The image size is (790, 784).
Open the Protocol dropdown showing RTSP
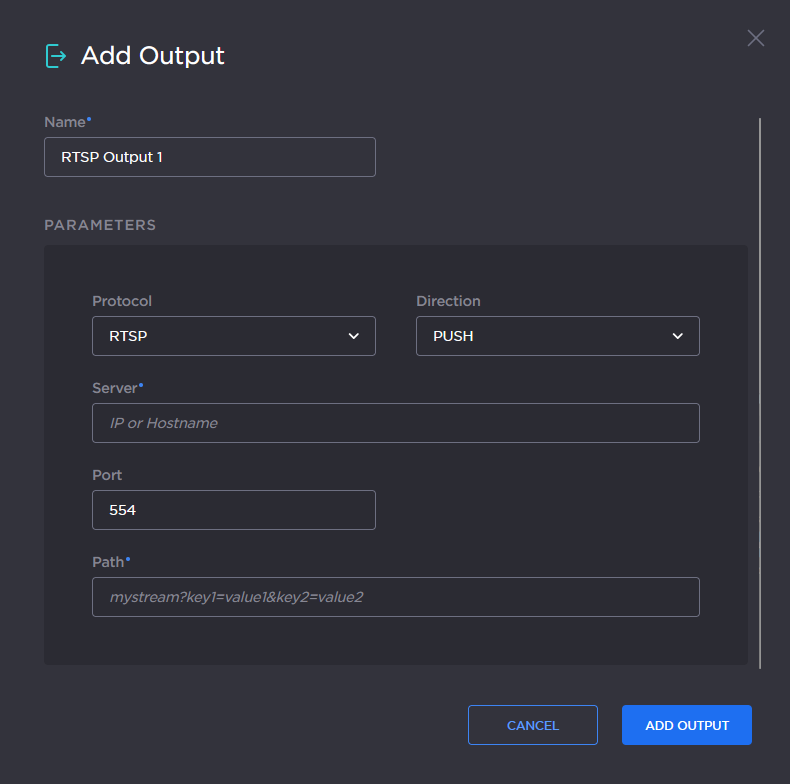coord(220,336)
